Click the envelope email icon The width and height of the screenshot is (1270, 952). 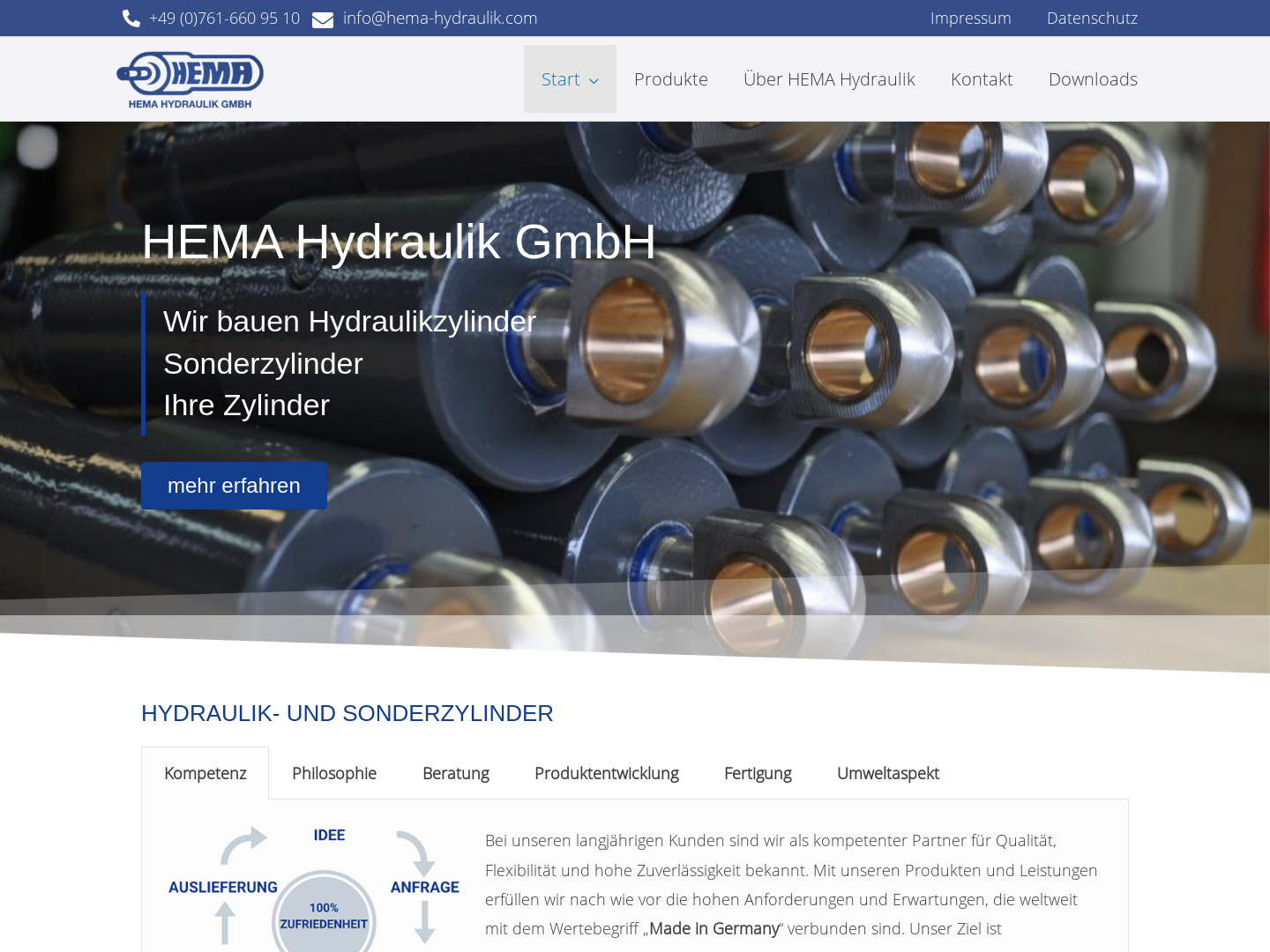(x=323, y=19)
